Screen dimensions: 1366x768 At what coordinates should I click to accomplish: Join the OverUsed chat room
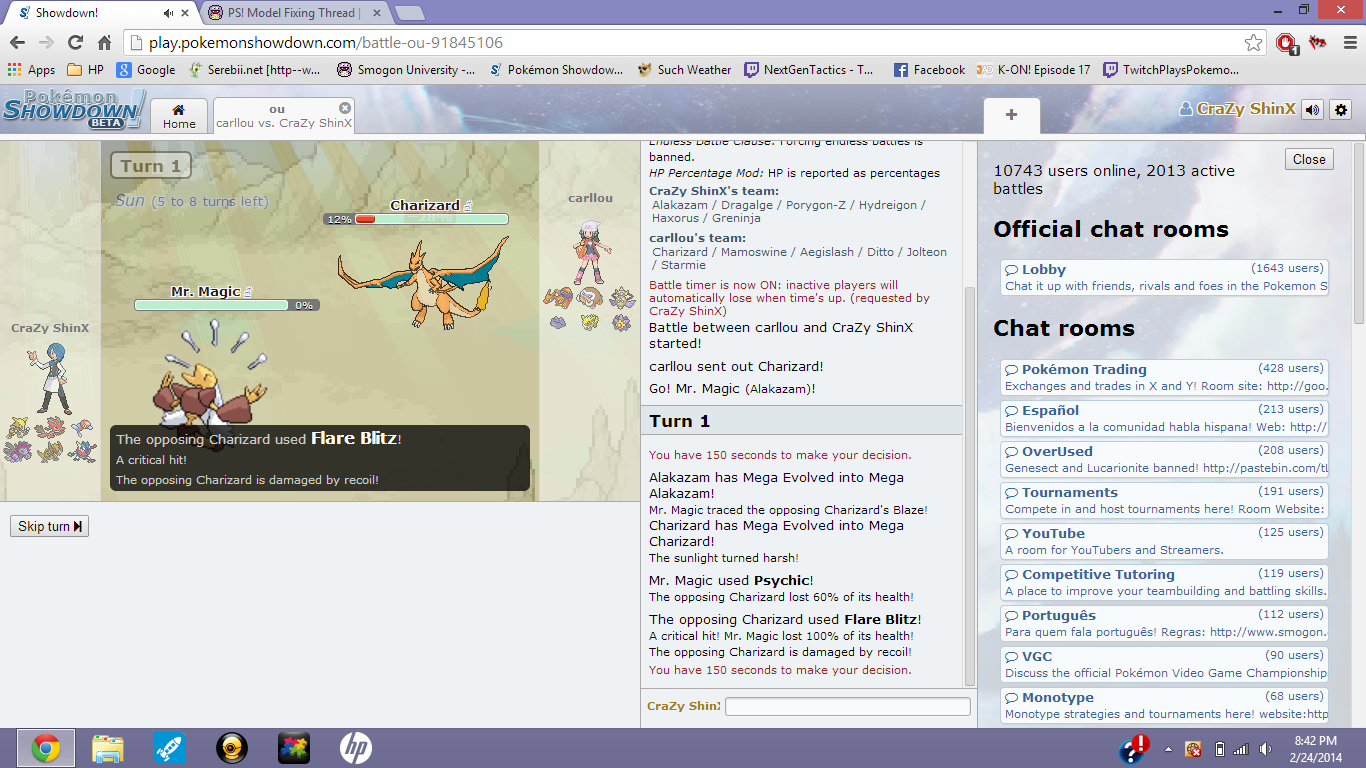1165,459
